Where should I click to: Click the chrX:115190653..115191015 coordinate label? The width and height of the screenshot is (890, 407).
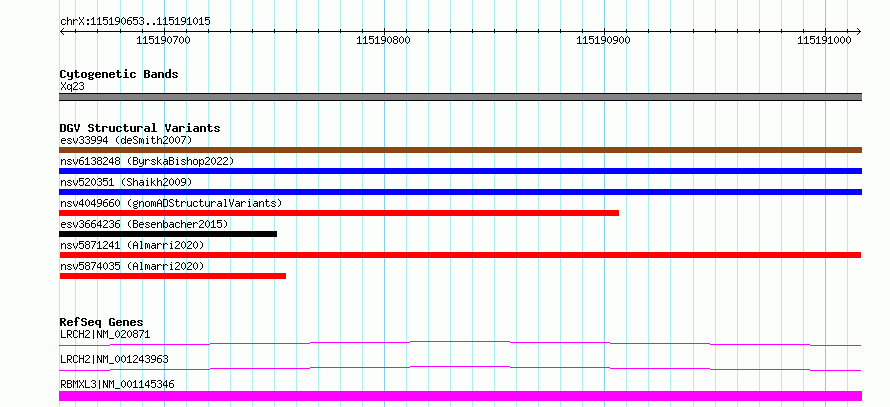(135, 21)
